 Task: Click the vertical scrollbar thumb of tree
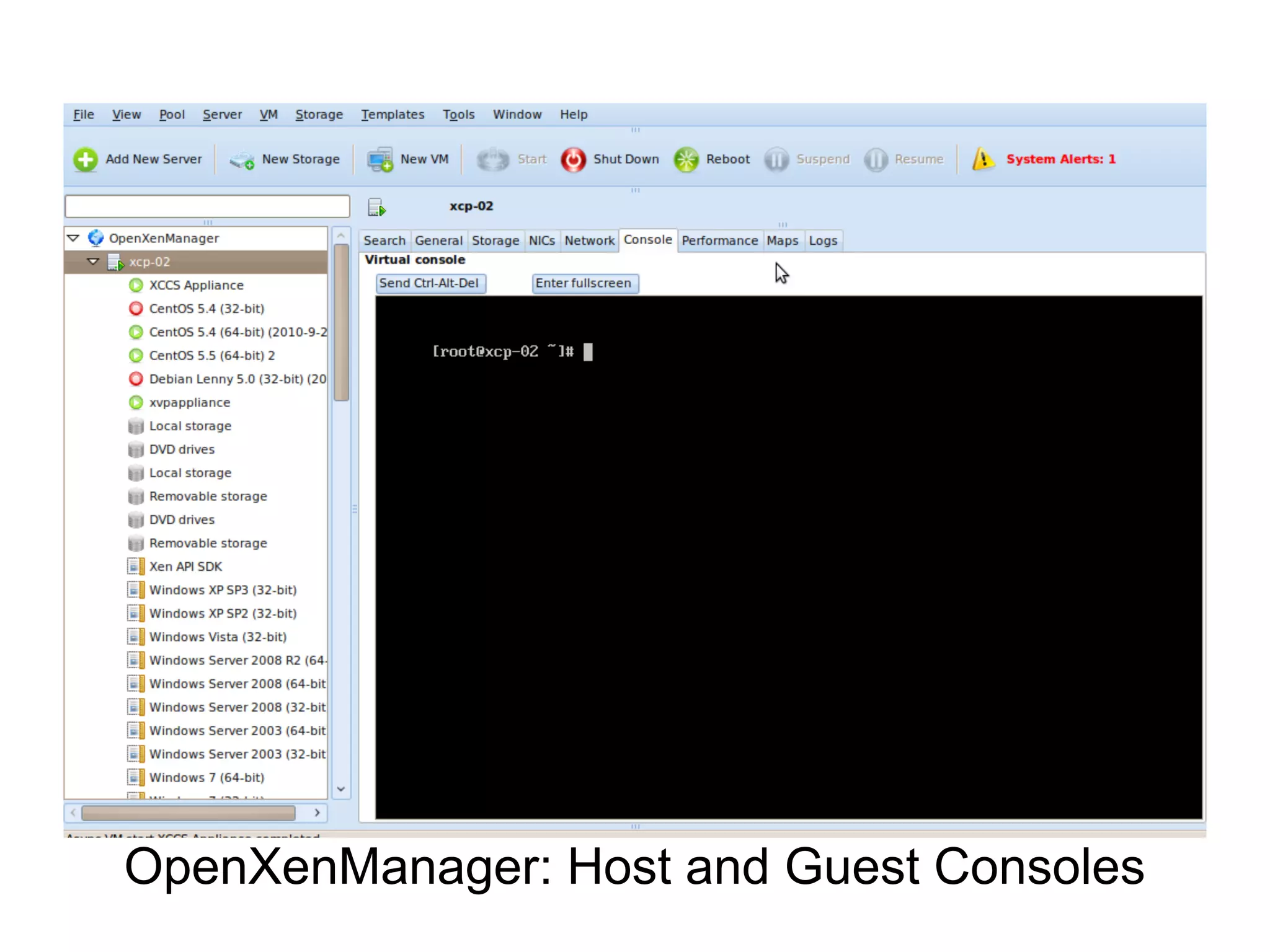(341, 322)
